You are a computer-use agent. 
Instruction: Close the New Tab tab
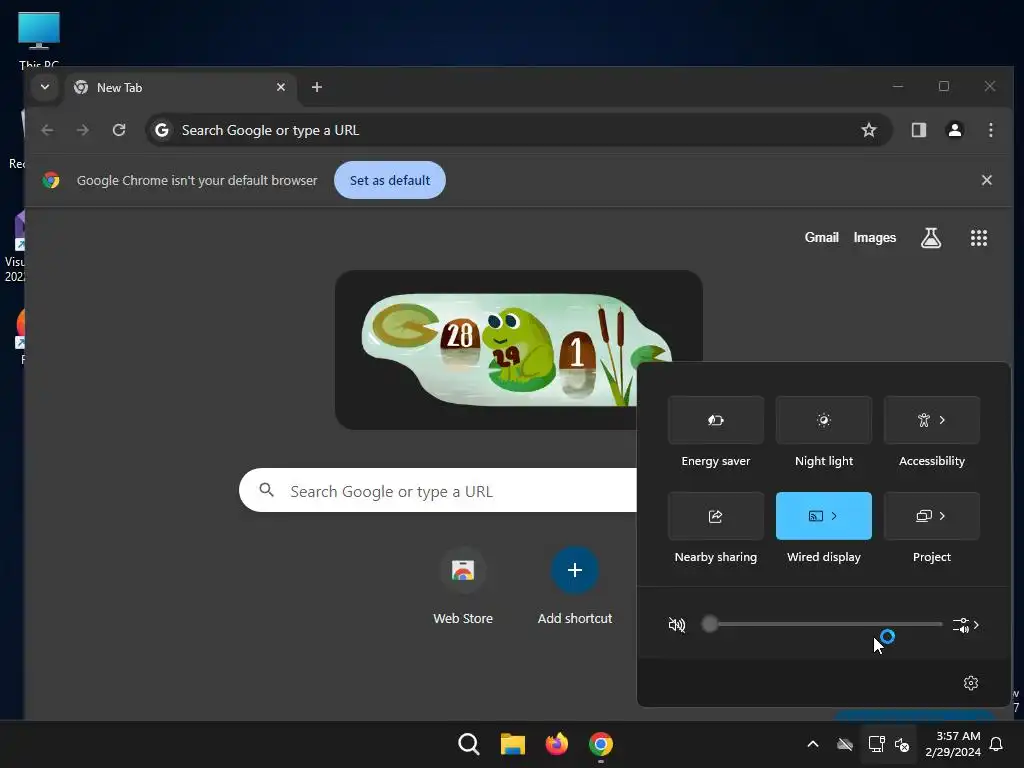(x=281, y=87)
